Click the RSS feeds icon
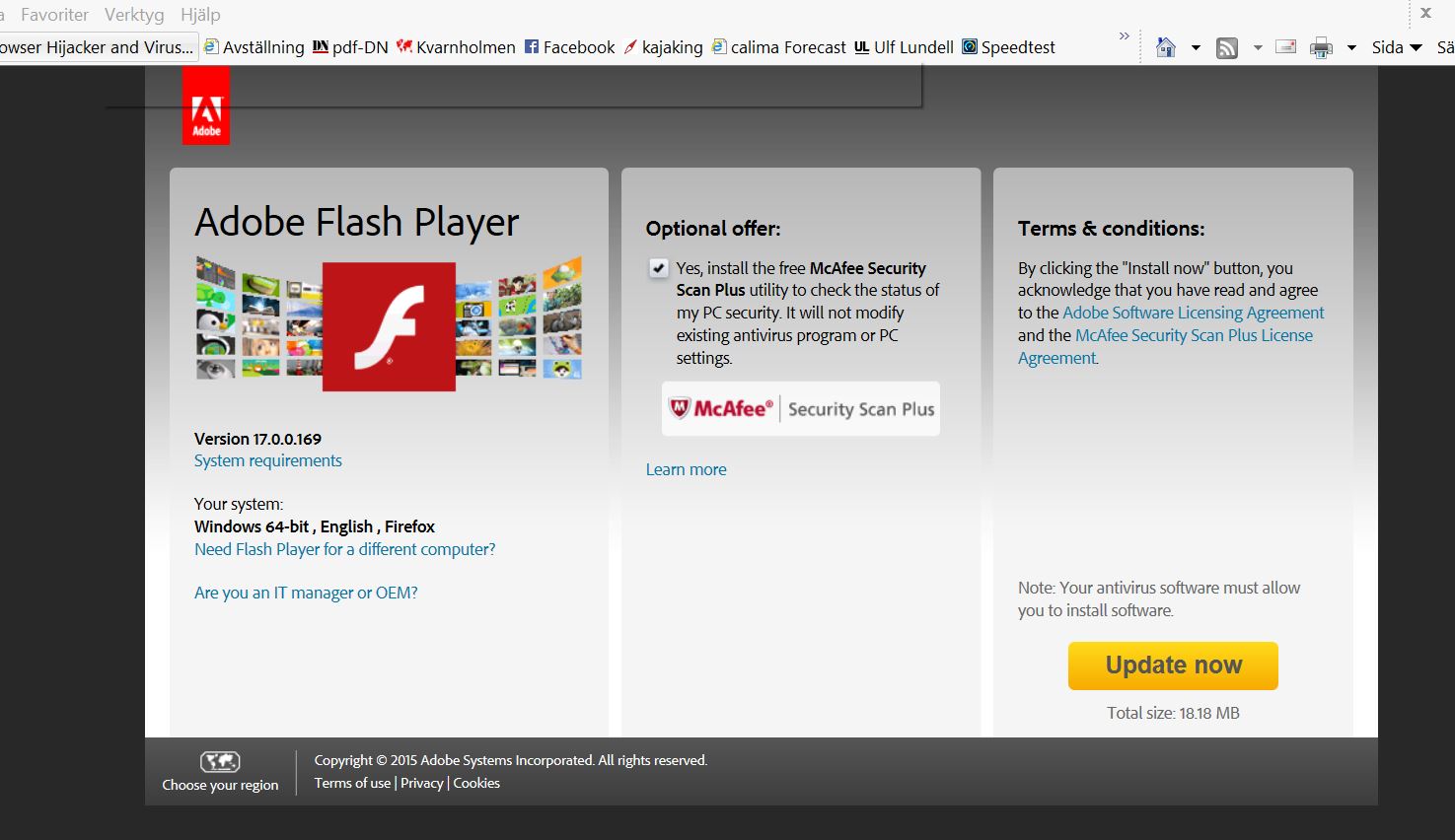This screenshot has width=1455, height=840. pyautogui.click(x=1226, y=46)
